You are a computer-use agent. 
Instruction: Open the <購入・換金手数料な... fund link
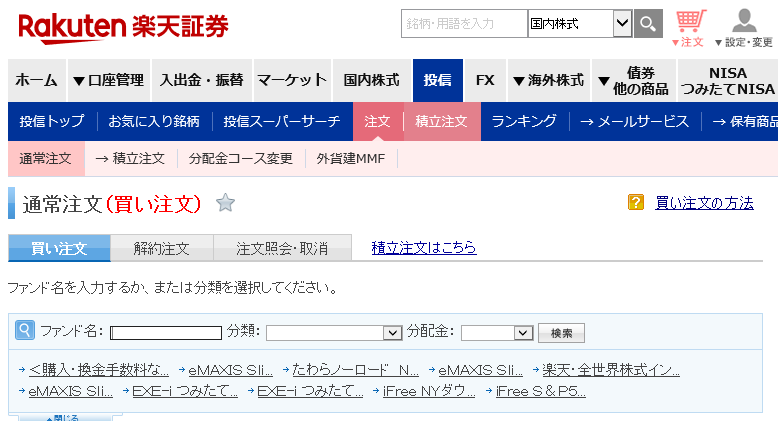99,370
